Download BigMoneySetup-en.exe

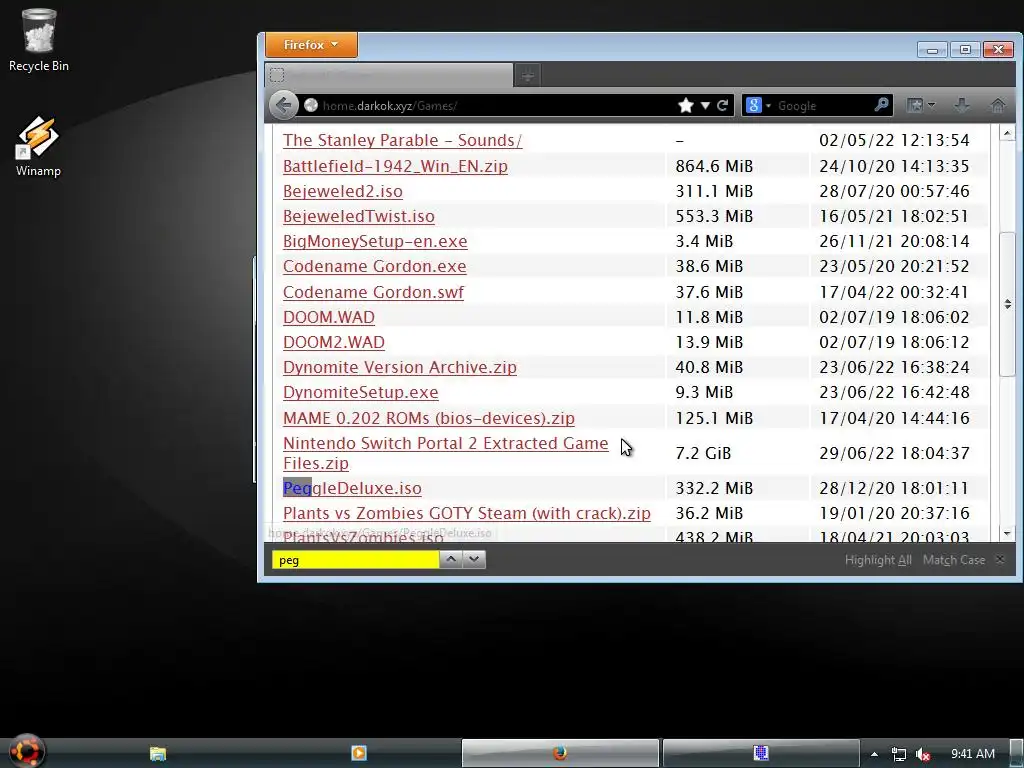(375, 242)
